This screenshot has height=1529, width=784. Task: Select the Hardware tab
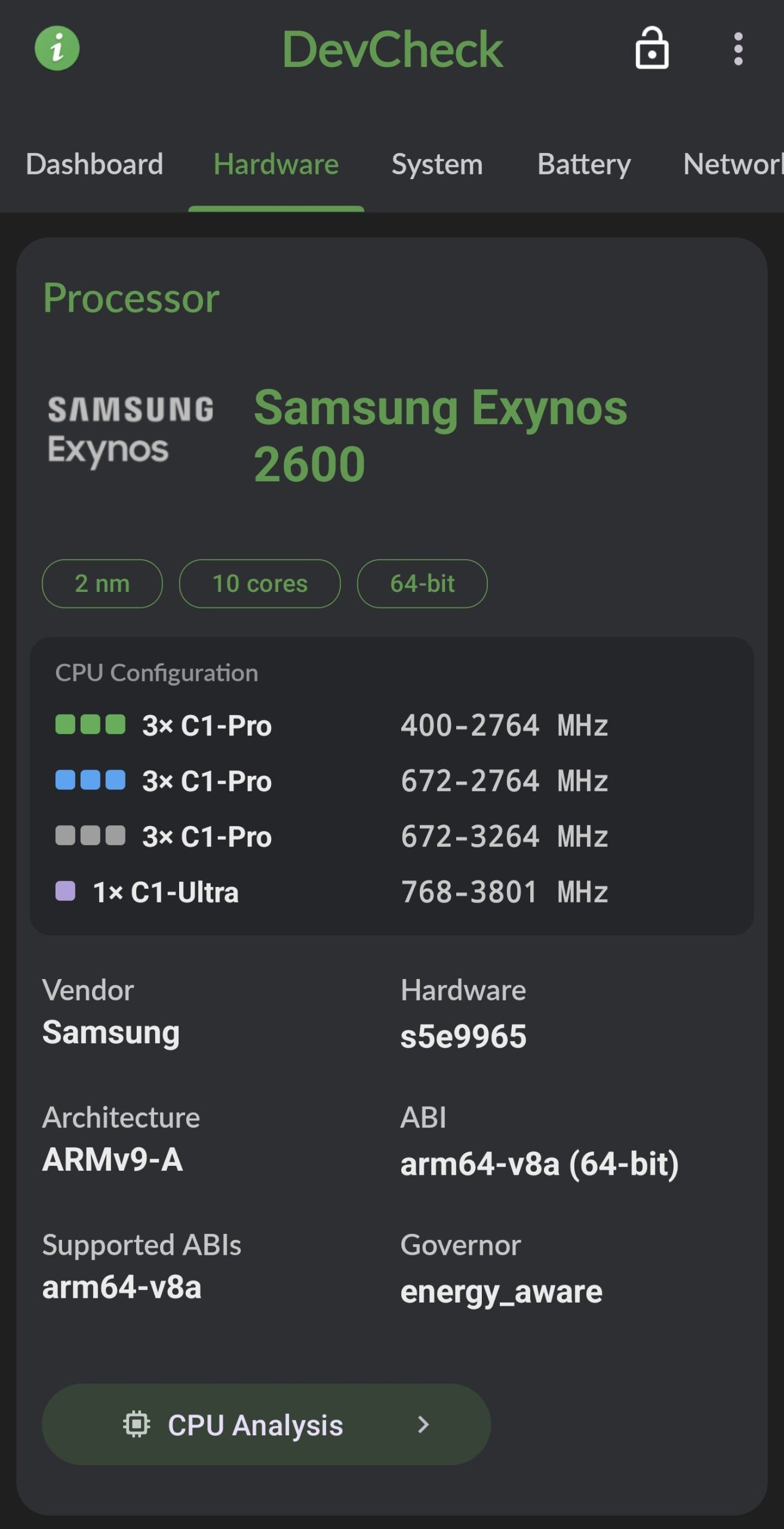point(276,164)
